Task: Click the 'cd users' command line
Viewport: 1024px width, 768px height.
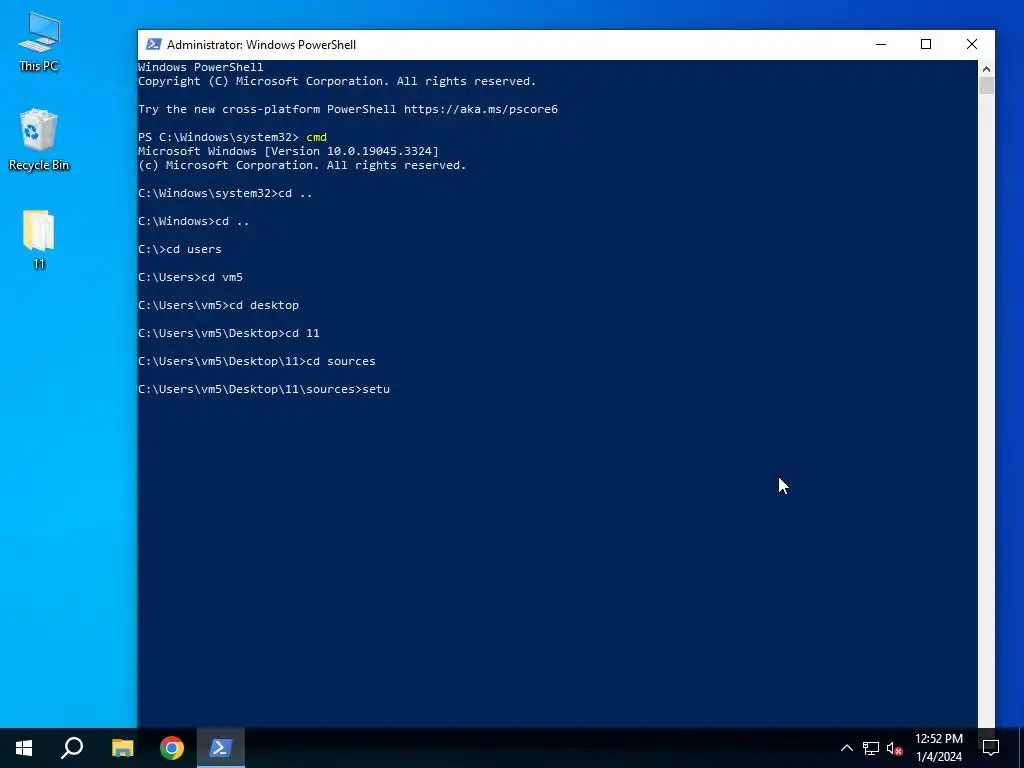Action: coord(180,249)
